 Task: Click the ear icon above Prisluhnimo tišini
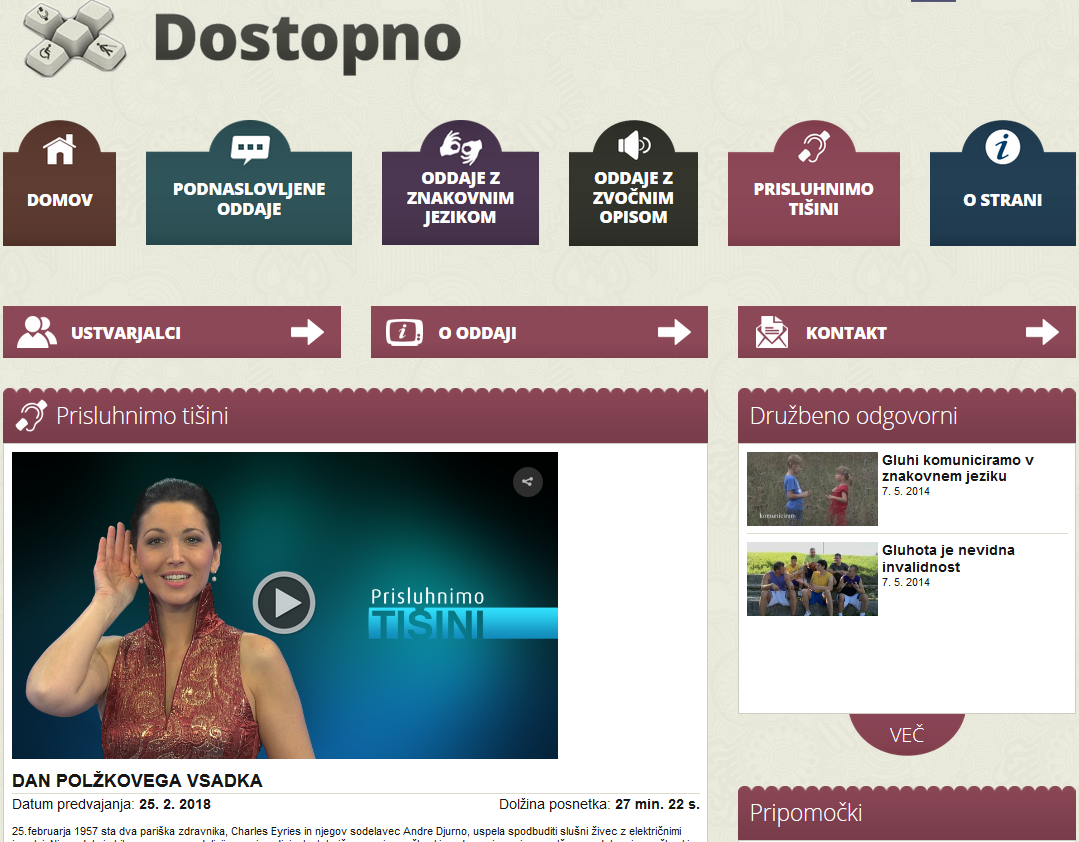pyautogui.click(x=814, y=146)
